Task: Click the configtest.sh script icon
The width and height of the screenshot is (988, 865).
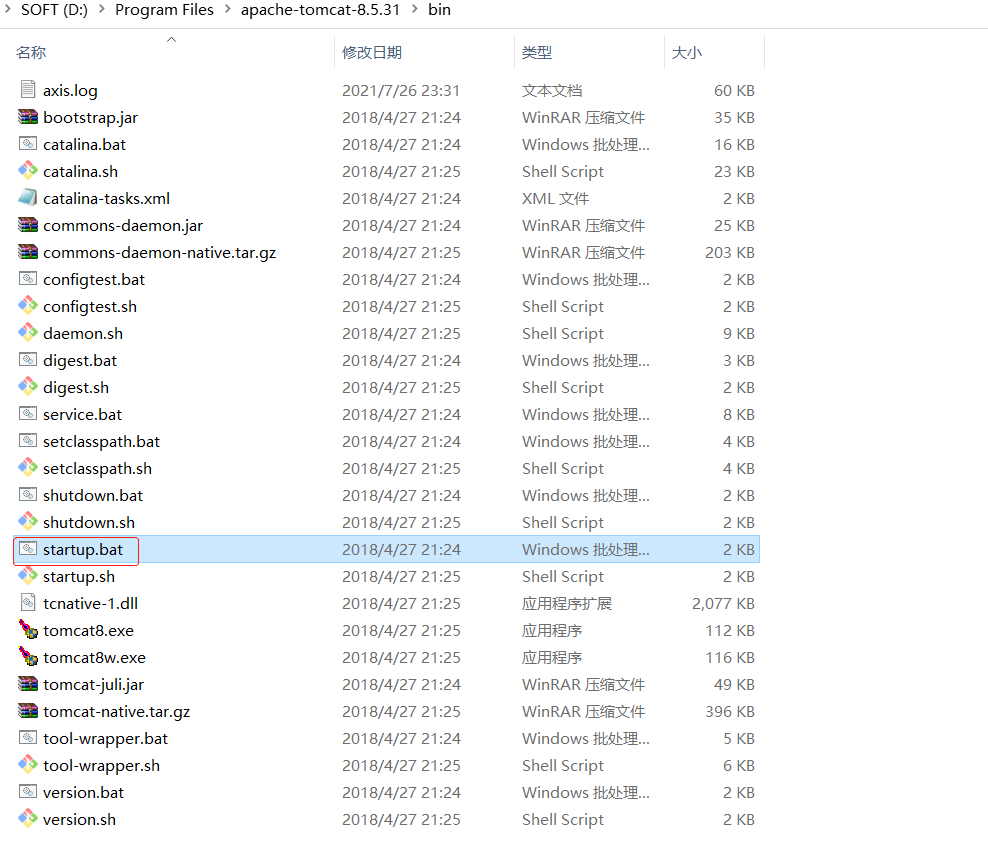Action: click(28, 305)
